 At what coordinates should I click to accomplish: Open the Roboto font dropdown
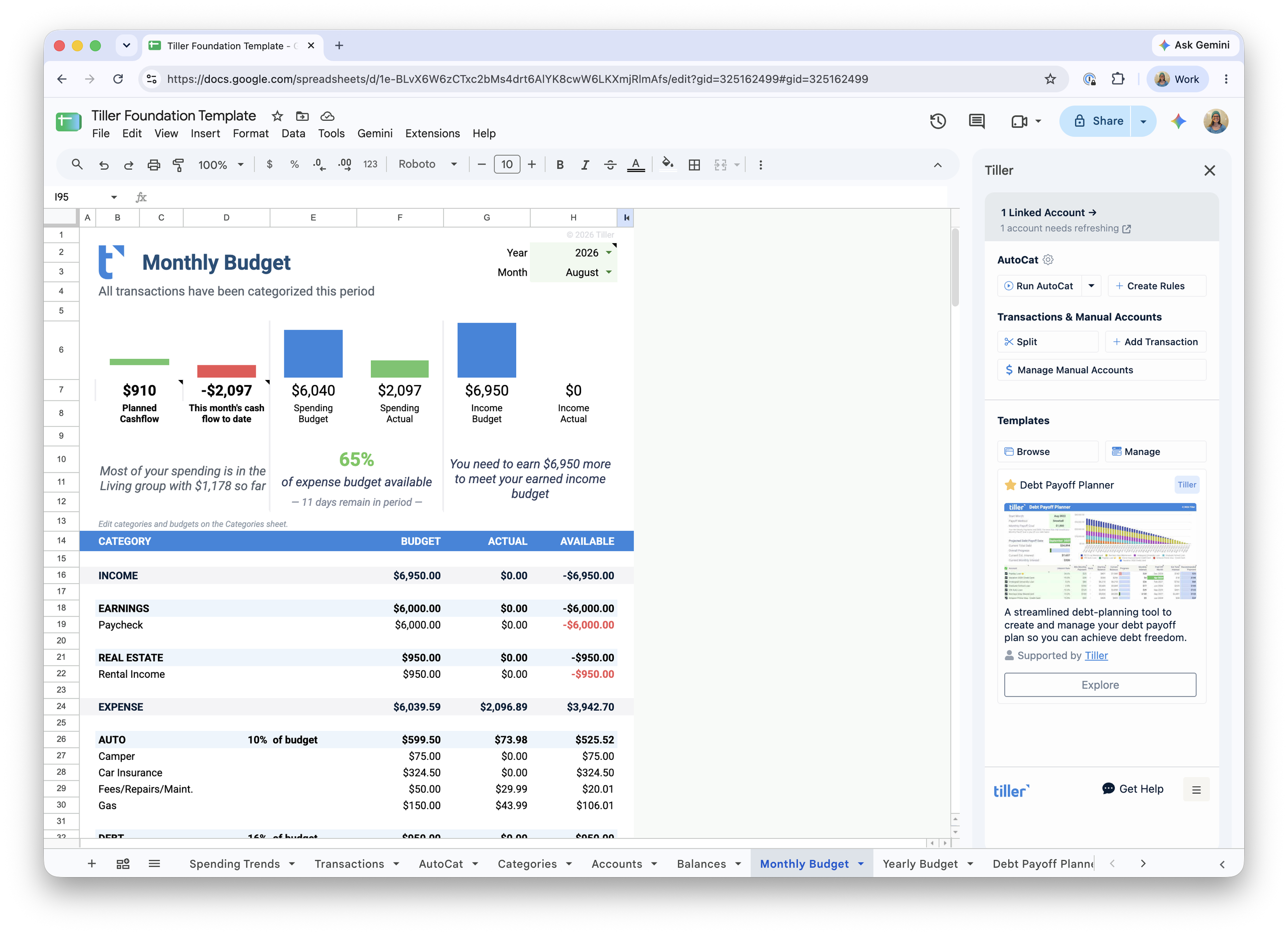click(428, 164)
